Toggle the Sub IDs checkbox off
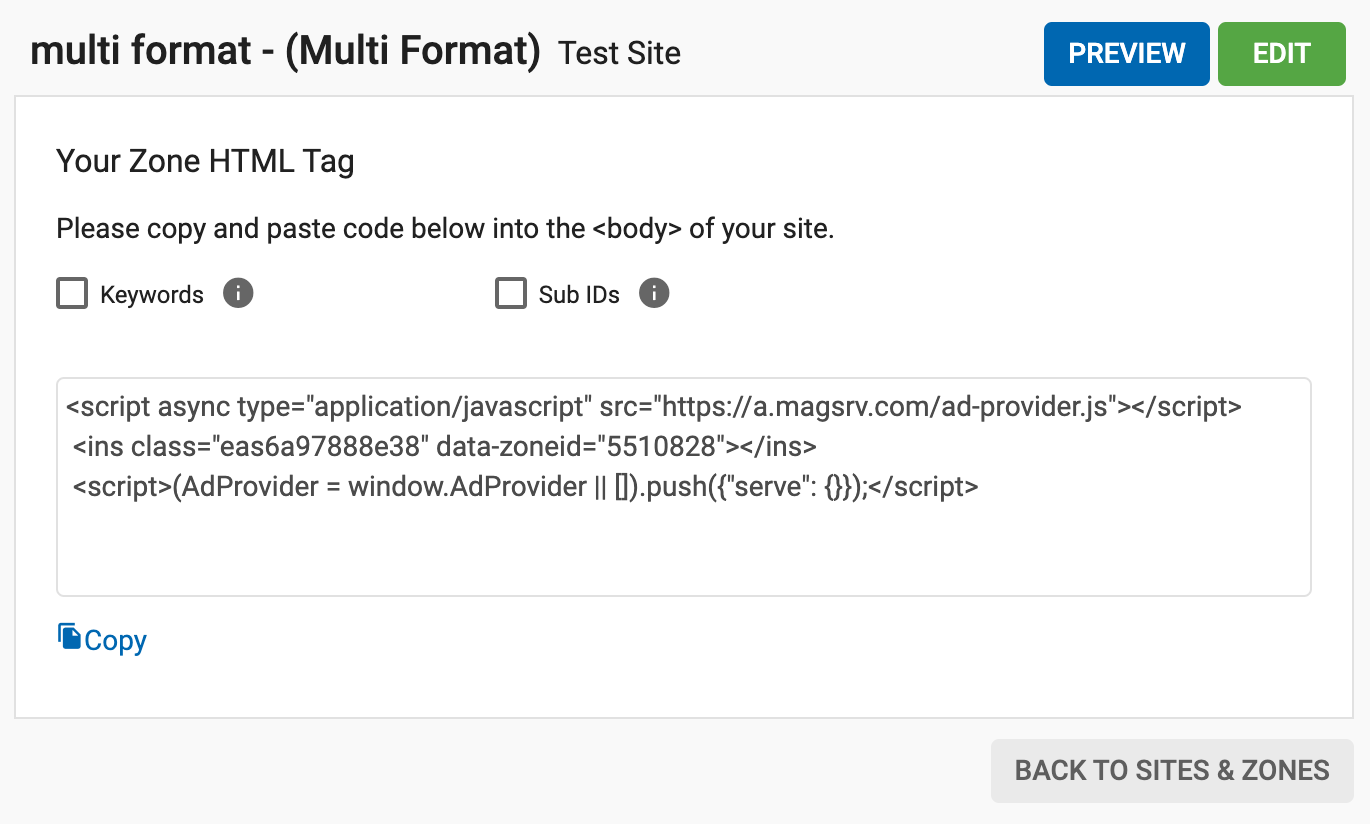1370x824 pixels. click(510, 293)
